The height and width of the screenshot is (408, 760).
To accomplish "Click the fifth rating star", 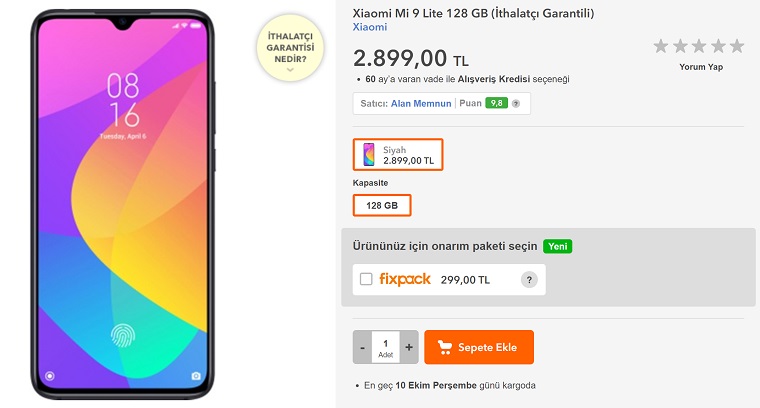I will click(x=737, y=46).
